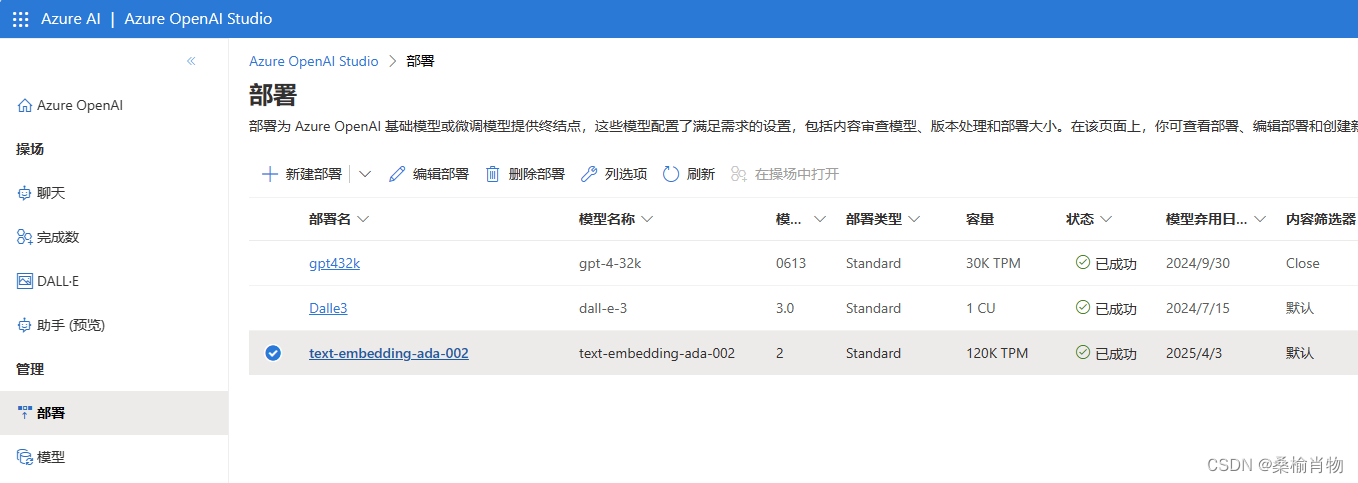Click the 聊天 chat icon
The image size is (1358, 483).
pos(25,193)
